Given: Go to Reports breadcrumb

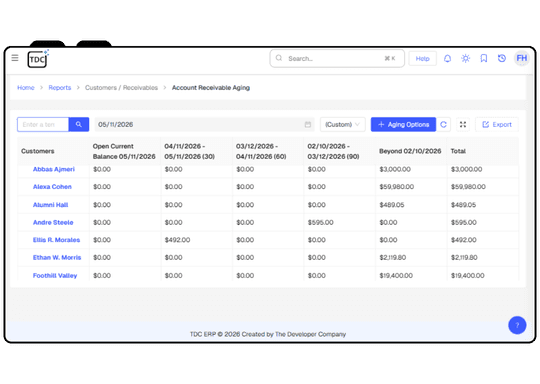Looking at the screenshot, I should (x=60, y=87).
